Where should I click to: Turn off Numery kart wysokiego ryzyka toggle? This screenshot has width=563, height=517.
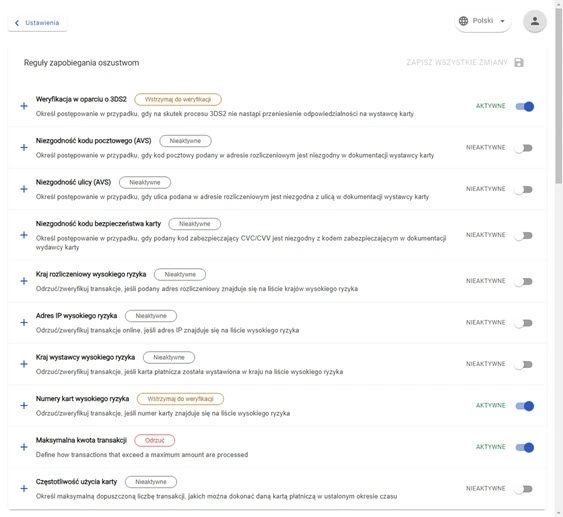pos(525,406)
